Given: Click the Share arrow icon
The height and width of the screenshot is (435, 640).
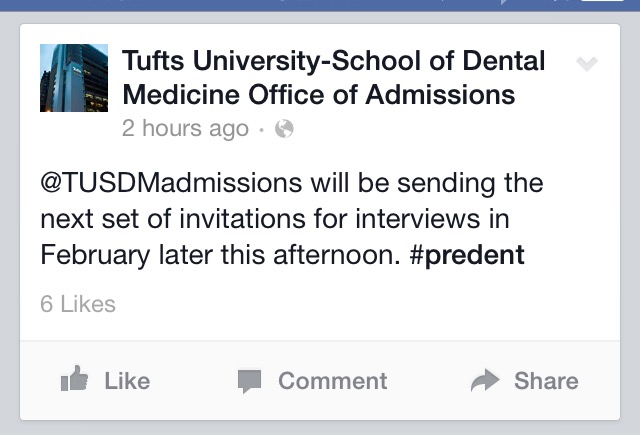Looking at the screenshot, I should (485, 380).
